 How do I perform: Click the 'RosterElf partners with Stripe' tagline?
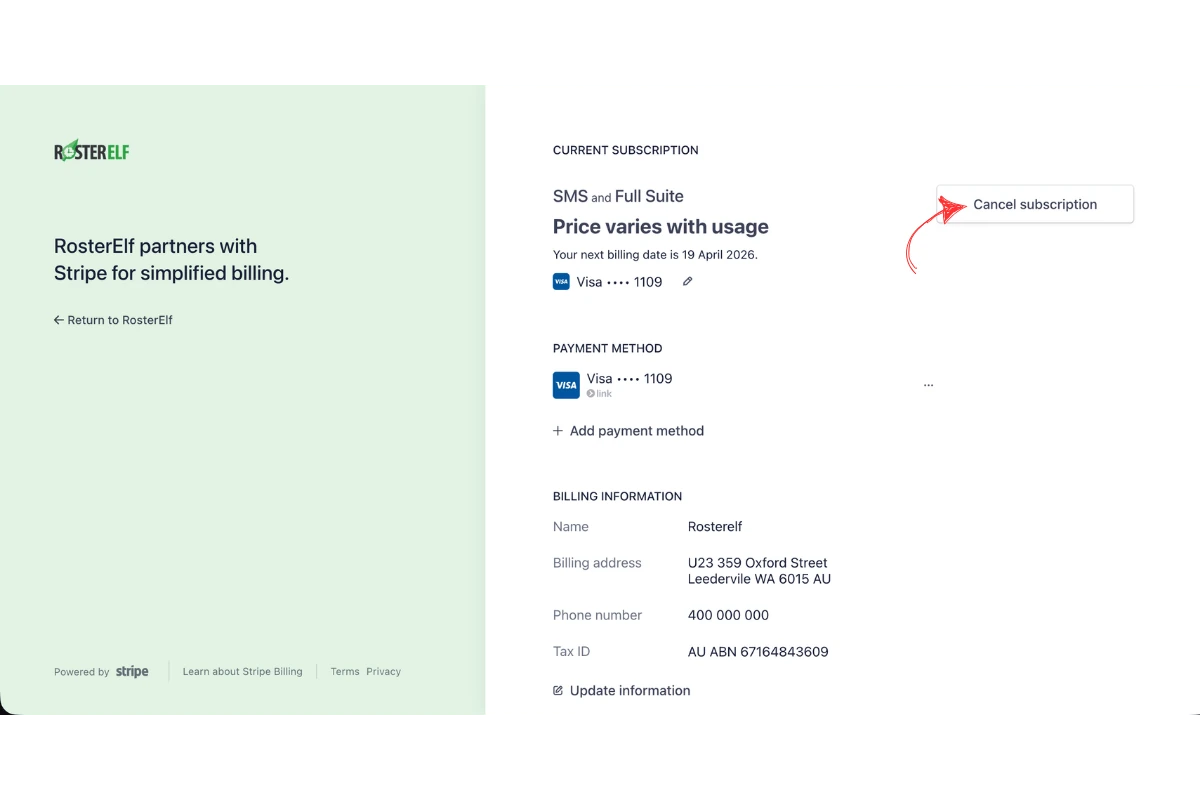click(171, 260)
